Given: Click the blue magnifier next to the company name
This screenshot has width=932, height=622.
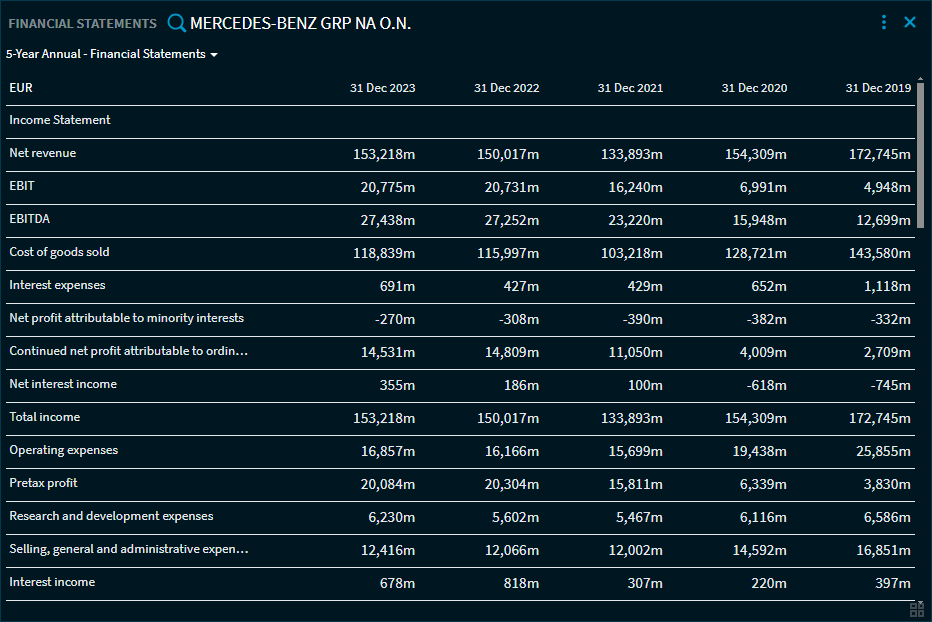Looking at the screenshot, I should 177,22.
